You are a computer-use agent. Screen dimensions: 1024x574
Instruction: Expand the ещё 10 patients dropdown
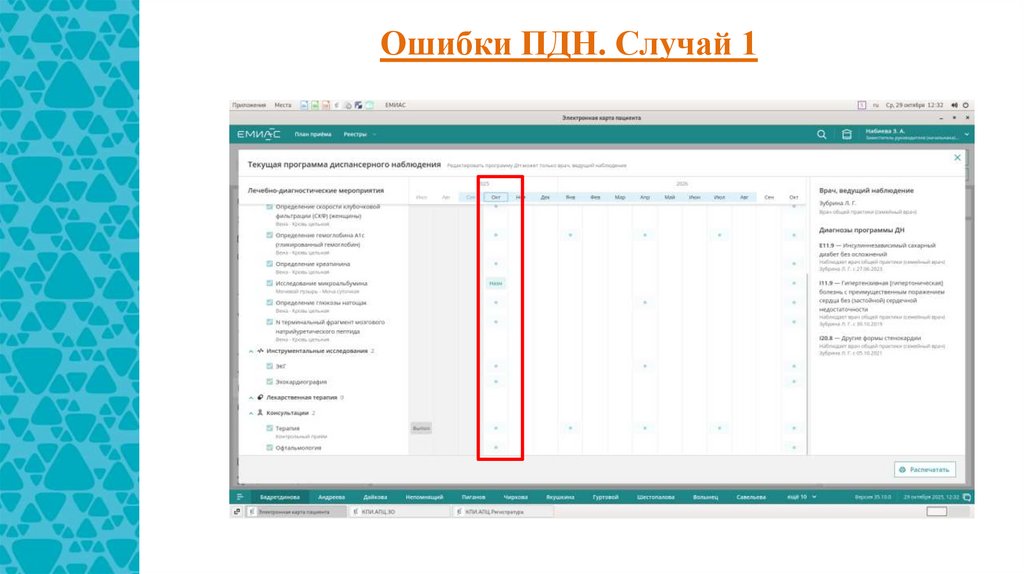[x=802, y=497]
